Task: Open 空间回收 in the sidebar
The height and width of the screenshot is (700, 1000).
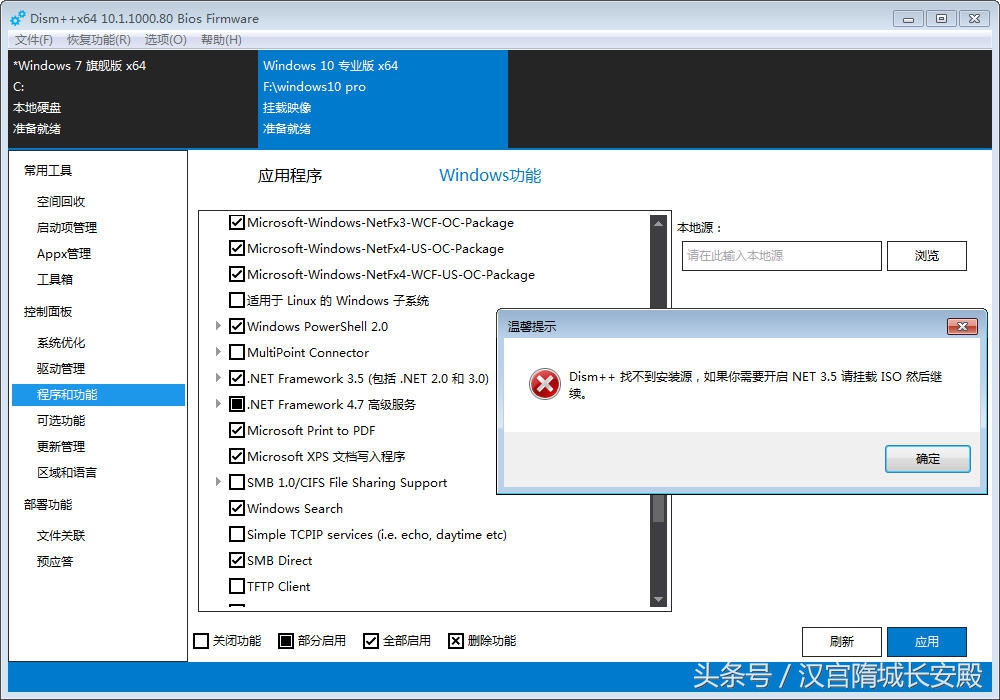Action: click(x=61, y=201)
